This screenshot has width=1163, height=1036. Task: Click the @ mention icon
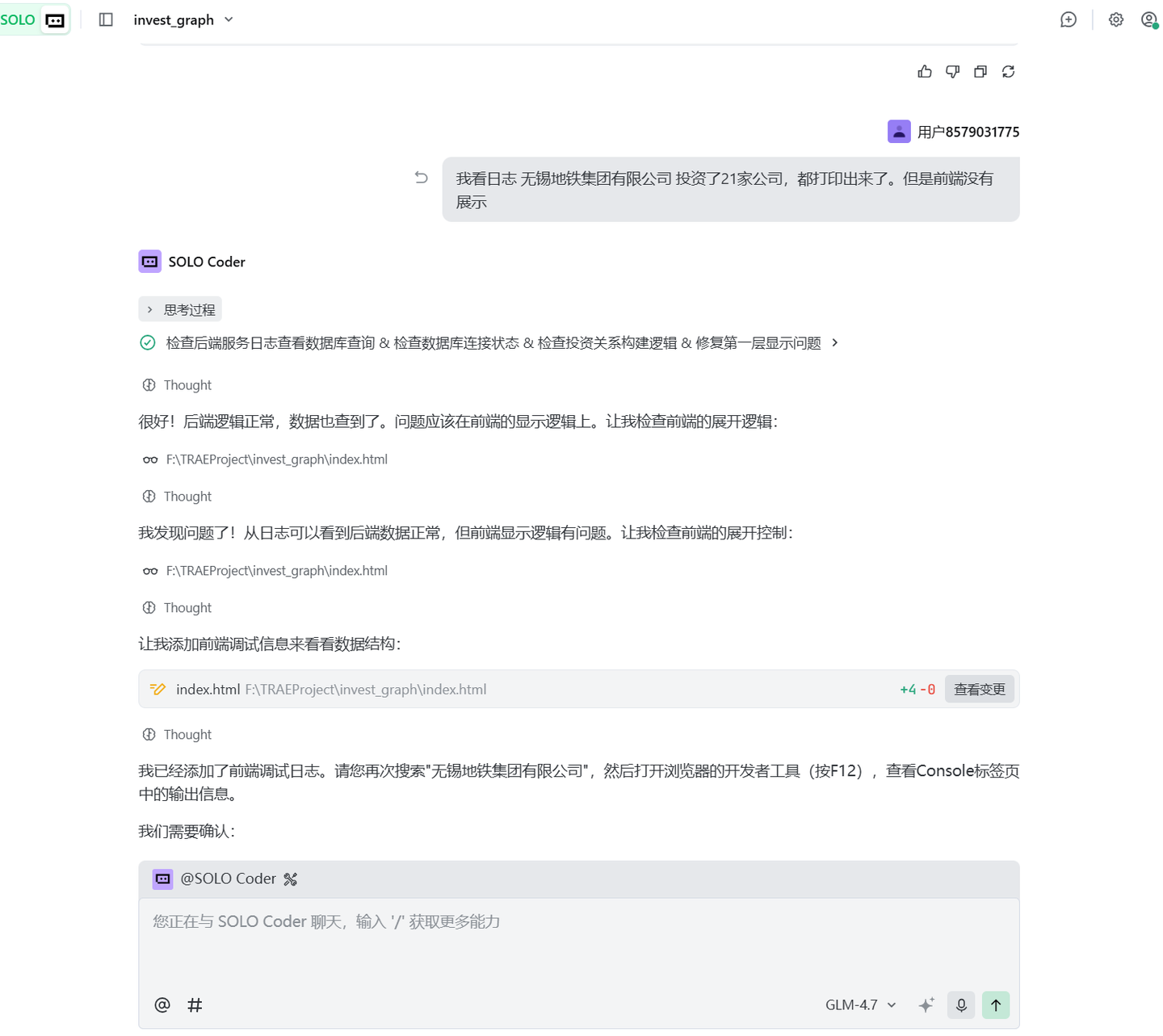[162, 1005]
